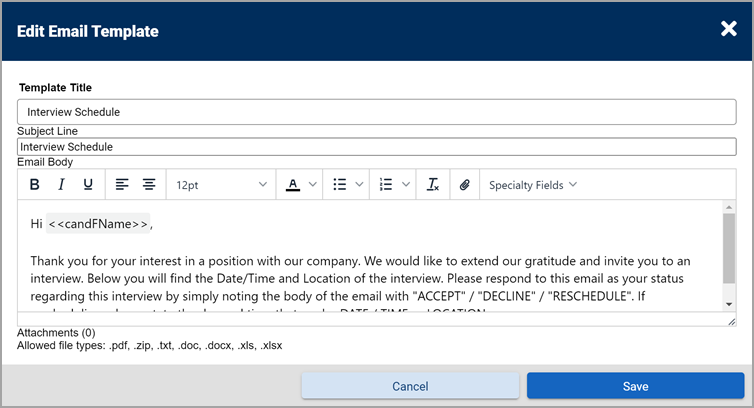Viewport: 754px width, 408px height.
Task: Expand numbered list style options arrow
Action: tap(406, 185)
